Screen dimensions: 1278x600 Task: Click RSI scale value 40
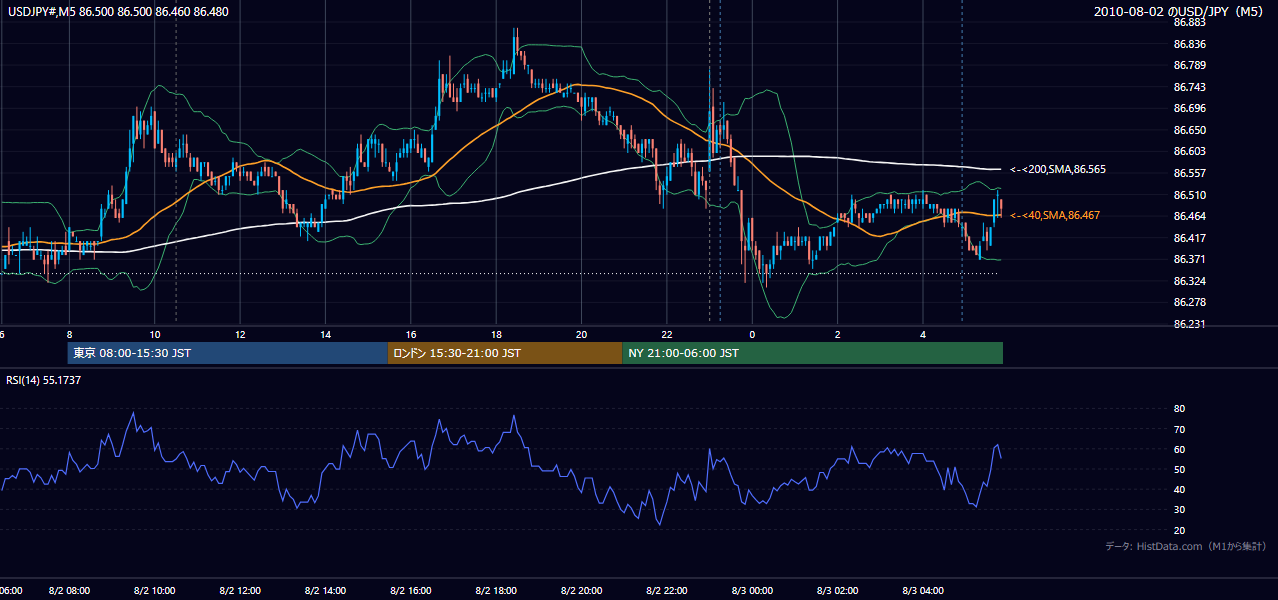tap(1179, 489)
